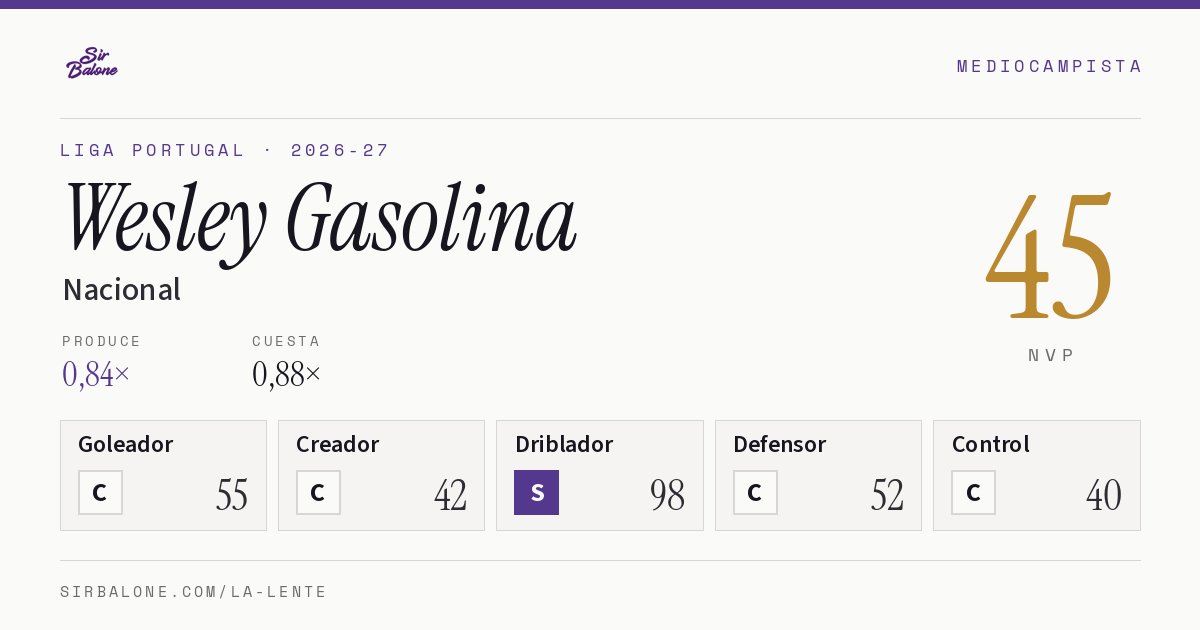The width and height of the screenshot is (1200, 630).
Task: Click Liga Portugal 2026-27 season label
Action: click(225, 150)
